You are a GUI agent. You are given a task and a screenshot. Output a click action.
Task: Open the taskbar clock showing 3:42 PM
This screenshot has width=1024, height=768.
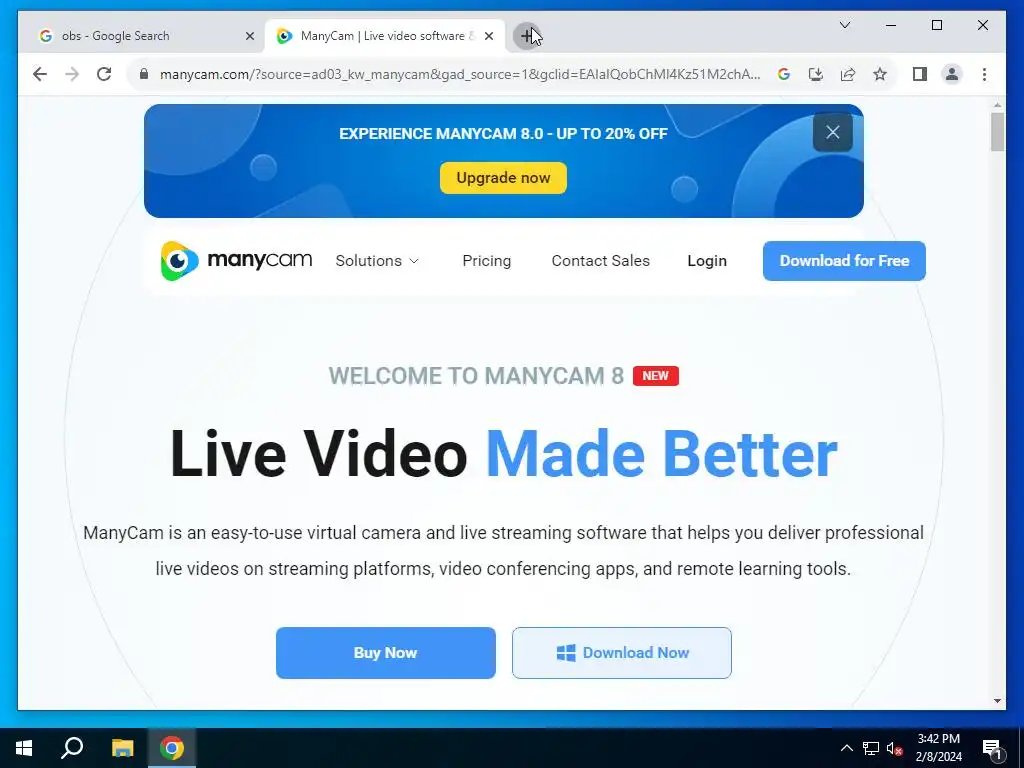click(938, 748)
